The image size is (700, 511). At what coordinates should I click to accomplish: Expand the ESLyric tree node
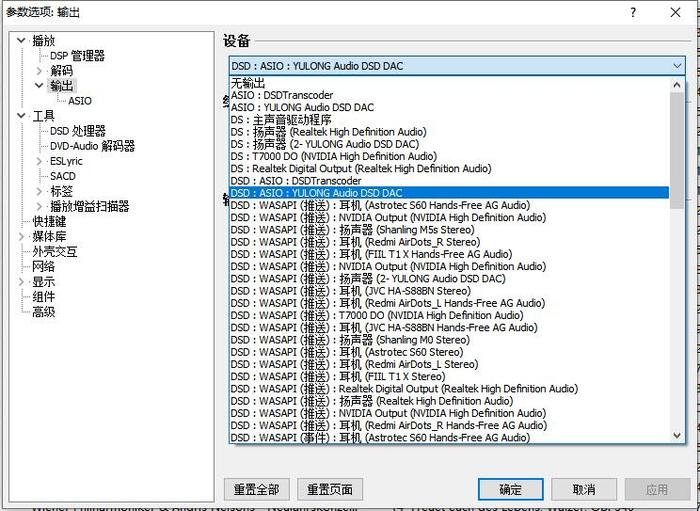point(39,161)
